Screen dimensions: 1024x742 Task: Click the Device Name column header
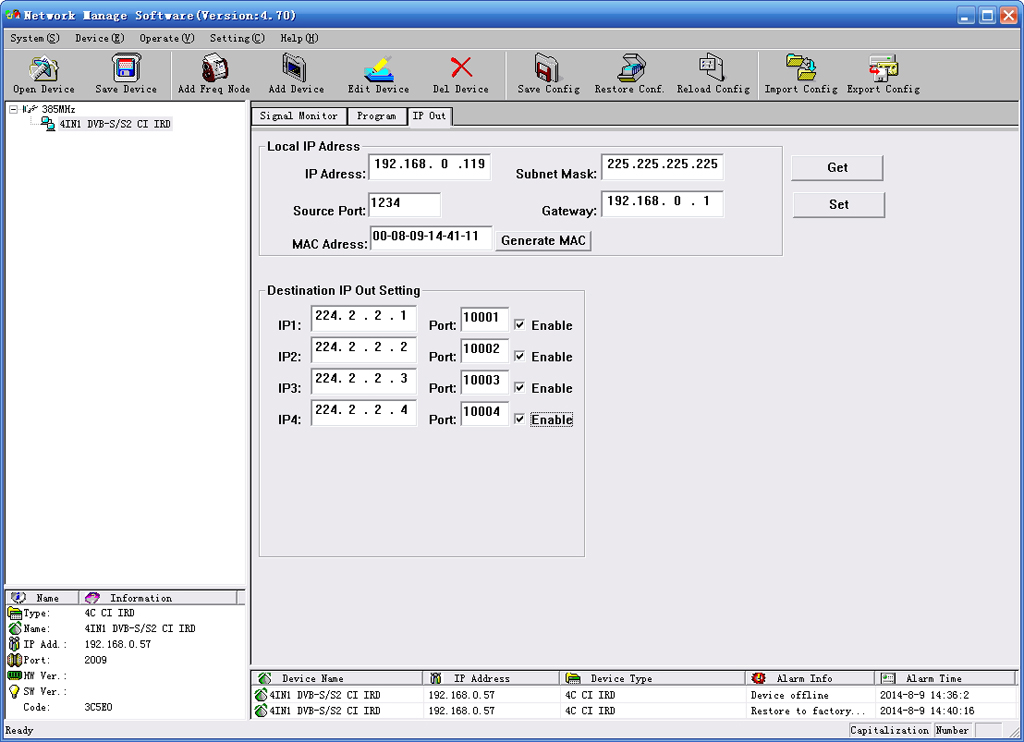(338, 679)
